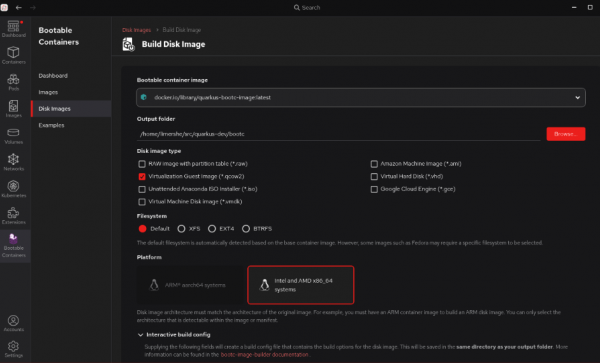Viewport: 600px width, 363px height.
Task: Open the Bootable Containers extension icon
Action: click(x=13, y=245)
